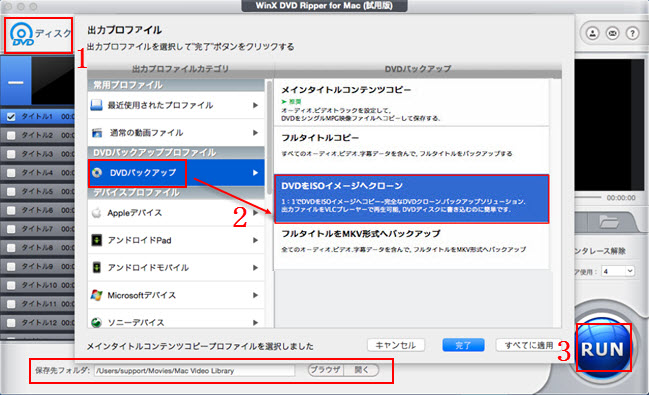Click the アンドロイドモバイル icon
This screenshot has height=395, width=649.
point(96,267)
